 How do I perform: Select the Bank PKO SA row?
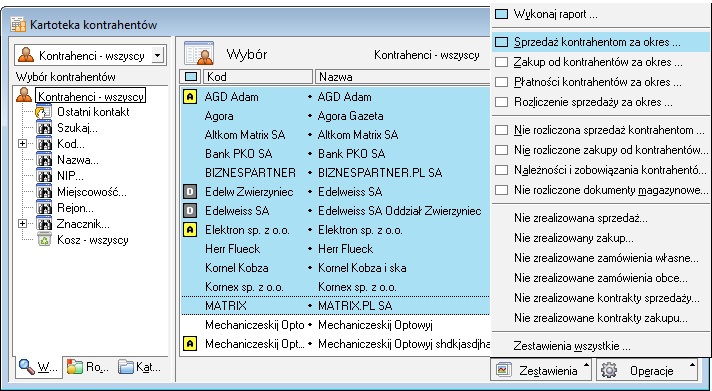coord(336,154)
